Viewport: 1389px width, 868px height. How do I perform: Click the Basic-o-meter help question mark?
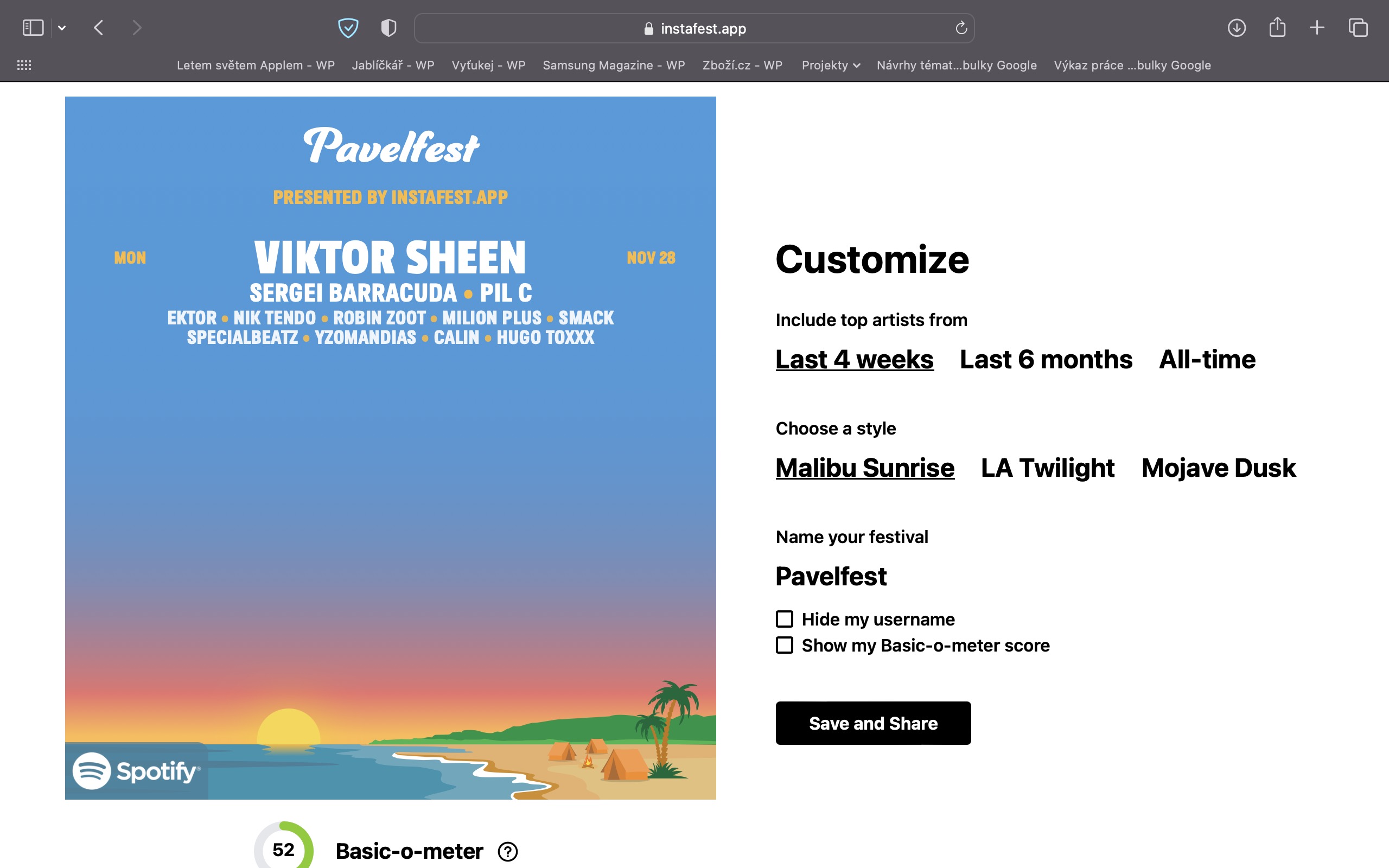(507, 851)
